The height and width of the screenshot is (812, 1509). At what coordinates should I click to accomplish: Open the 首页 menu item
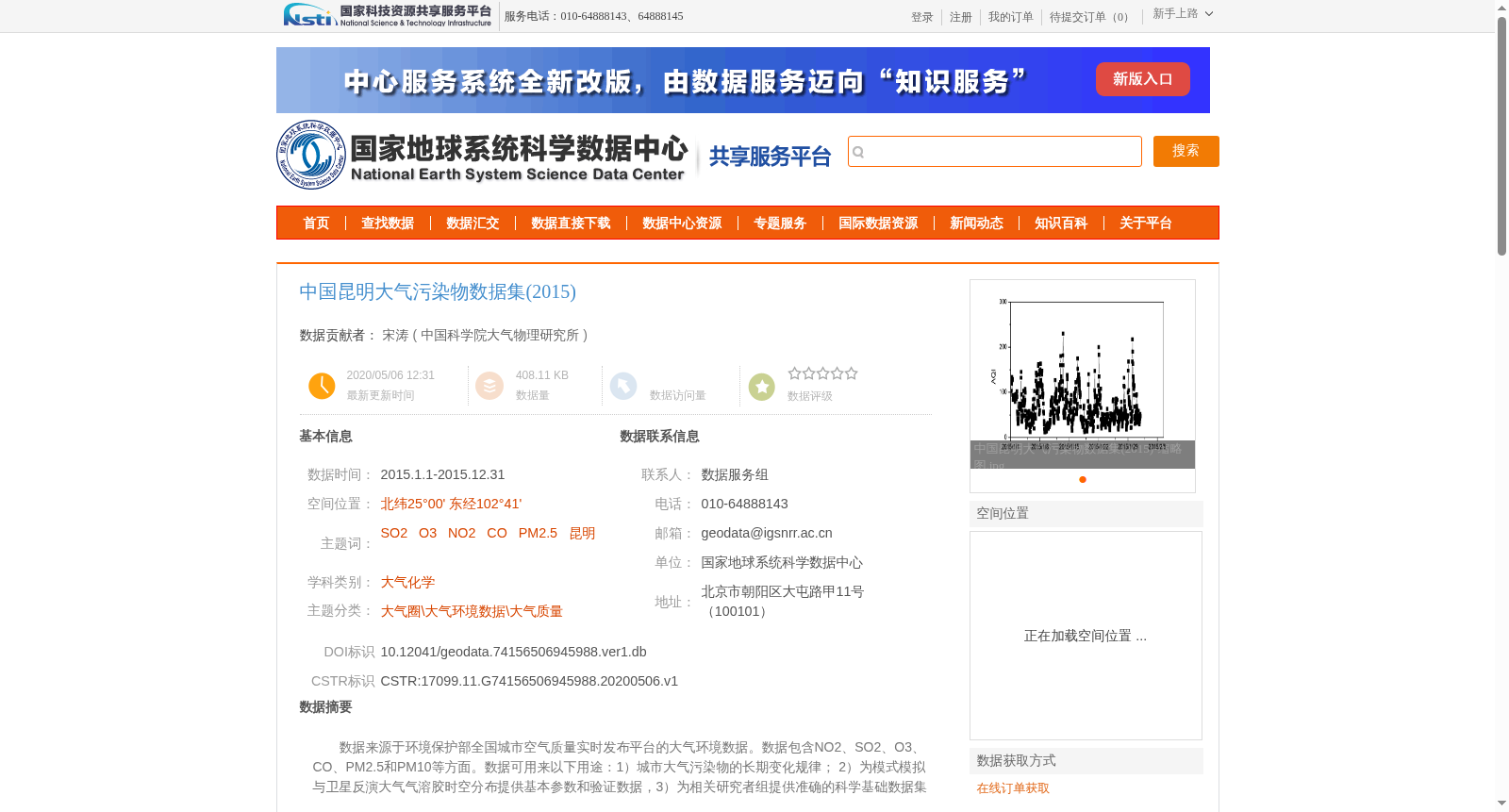pyautogui.click(x=316, y=223)
